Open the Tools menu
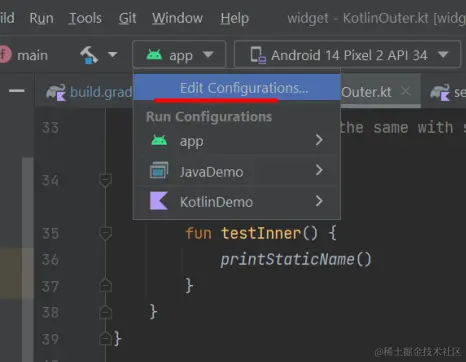Screen dimensions: 466x362 pos(85,18)
